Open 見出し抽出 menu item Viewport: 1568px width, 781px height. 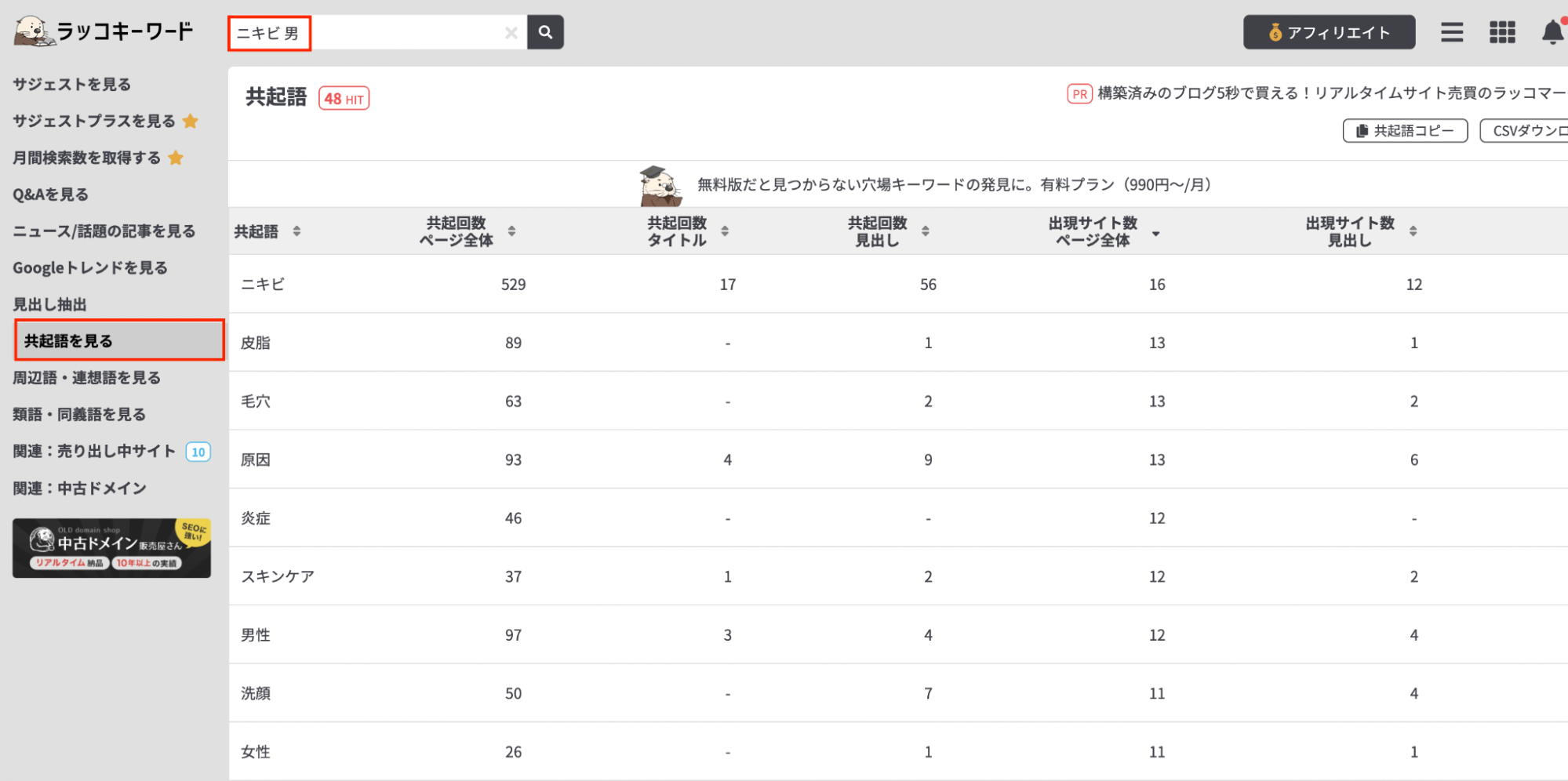[x=49, y=304]
